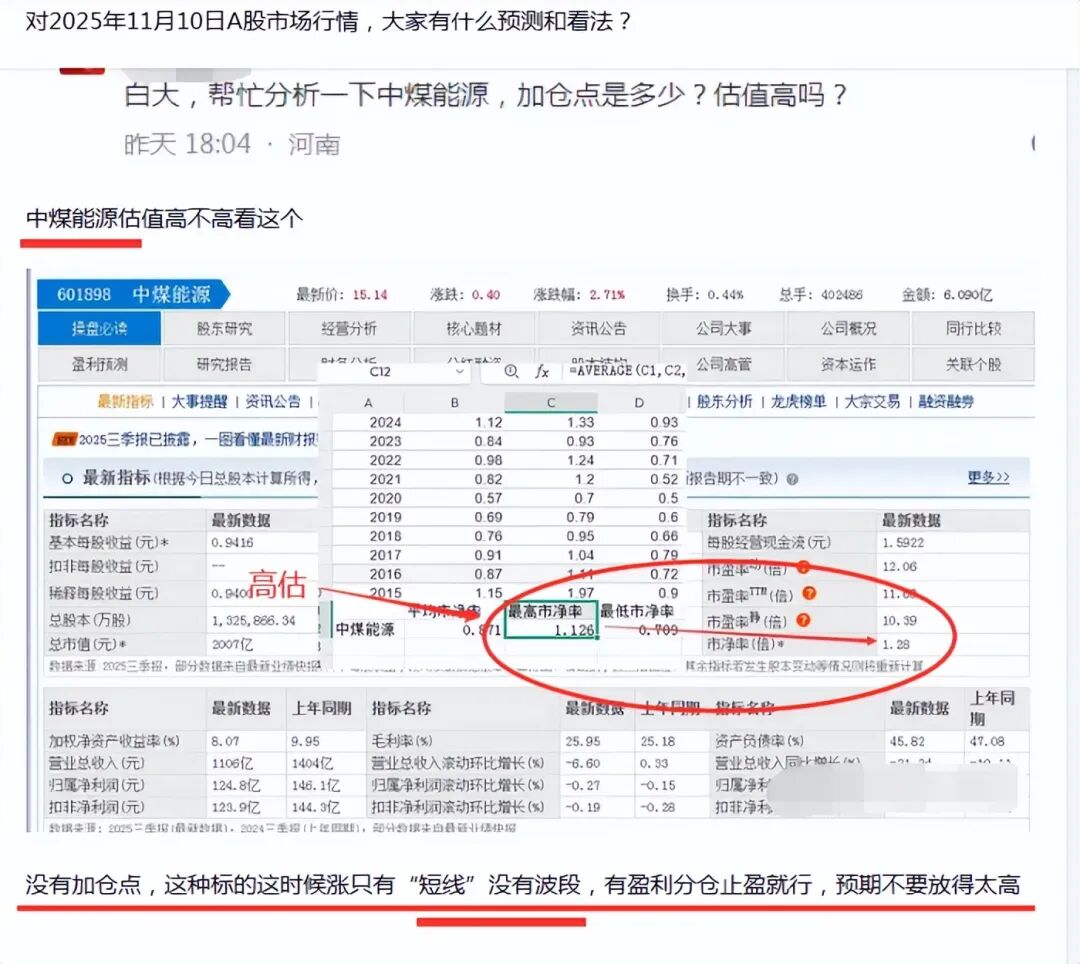Screen dimensions: 1080x964
Task: Click the orange help icon beside 市盈率TTM
Action: [x=809, y=593]
